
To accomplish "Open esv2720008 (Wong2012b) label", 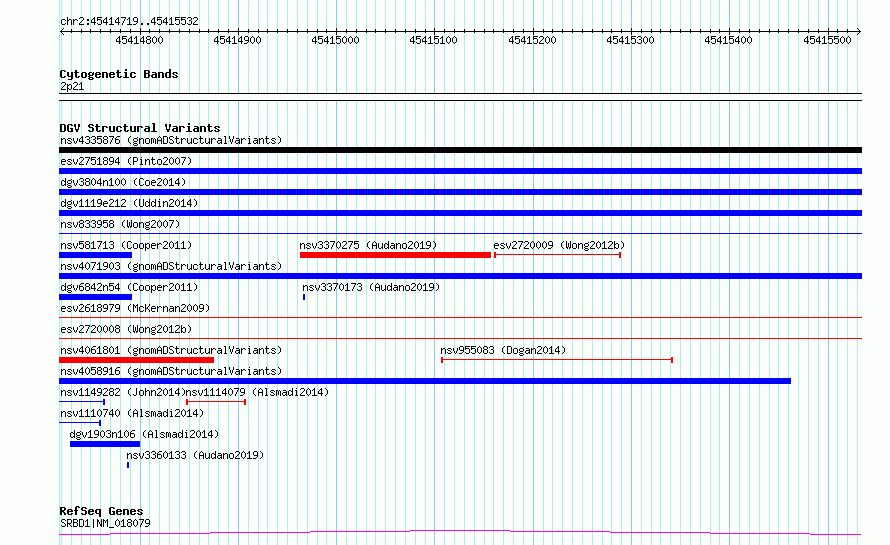I will point(126,329).
